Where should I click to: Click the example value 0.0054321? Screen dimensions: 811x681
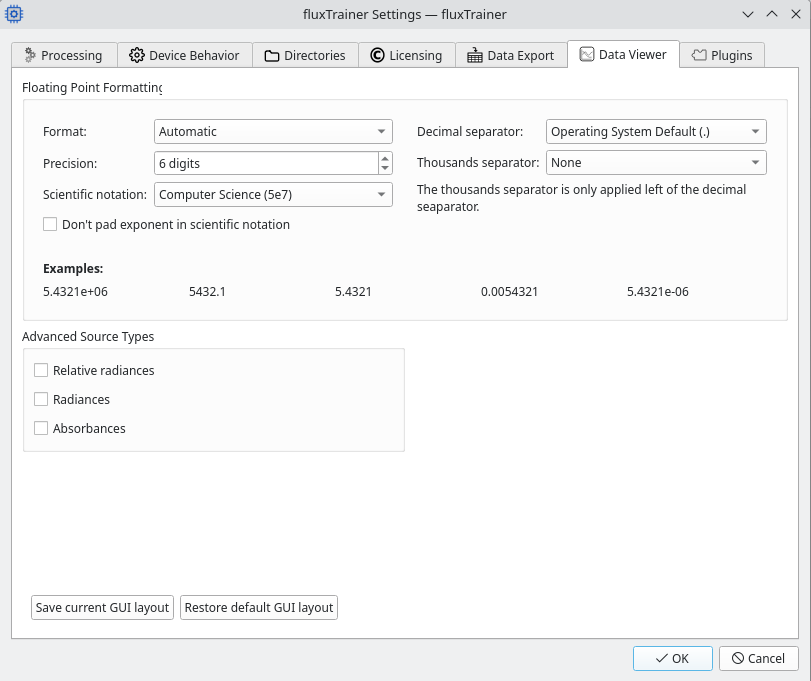pyautogui.click(x=509, y=292)
